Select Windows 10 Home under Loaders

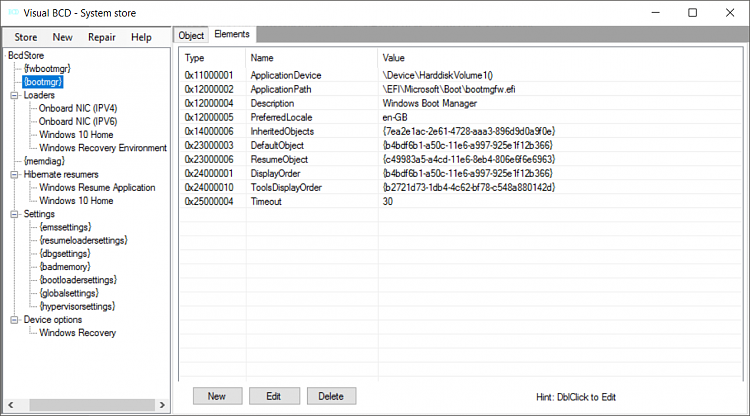pyautogui.click(x=76, y=135)
